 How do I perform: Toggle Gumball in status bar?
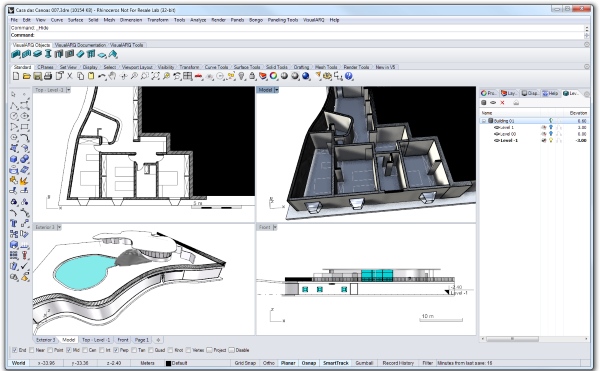pos(364,363)
